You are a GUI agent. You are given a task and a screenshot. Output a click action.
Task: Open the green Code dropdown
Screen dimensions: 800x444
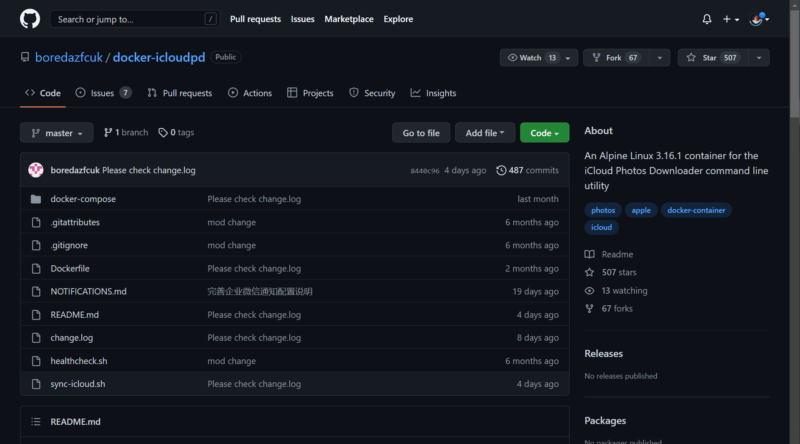coord(544,133)
